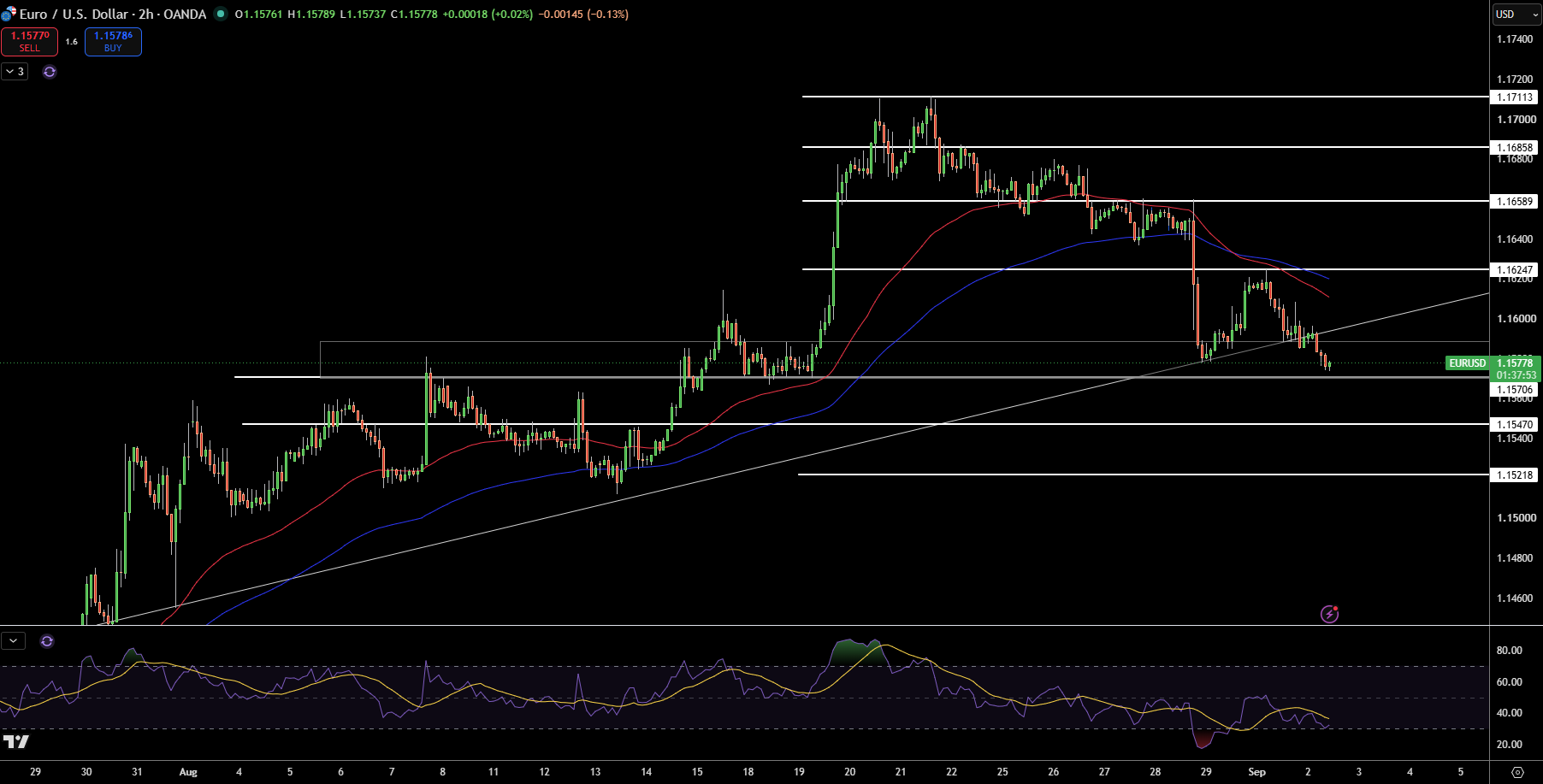Click the 1.15000 price axis label
The image size is (1543, 784).
tap(1515, 518)
